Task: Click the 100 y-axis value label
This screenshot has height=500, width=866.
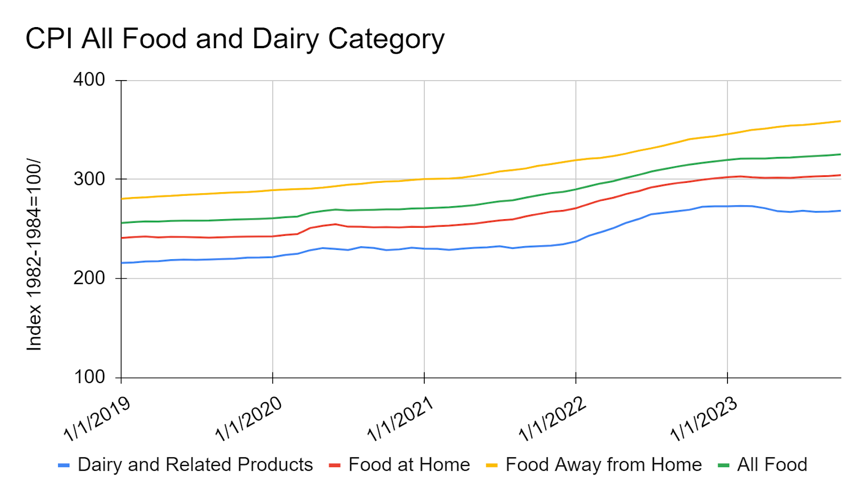Action: pyautogui.click(x=89, y=377)
